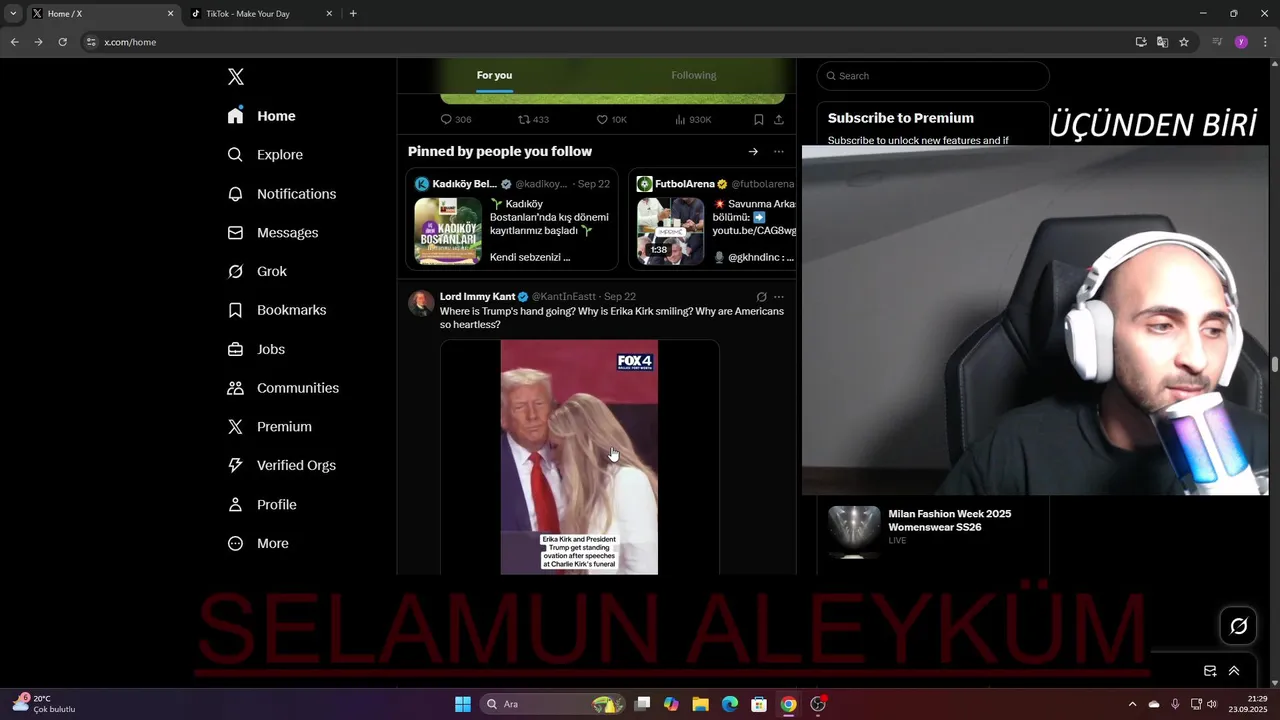This screenshot has height=720, width=1280.
Task: Click the arrow next to Pinned by people
Action: coord(753,152)
